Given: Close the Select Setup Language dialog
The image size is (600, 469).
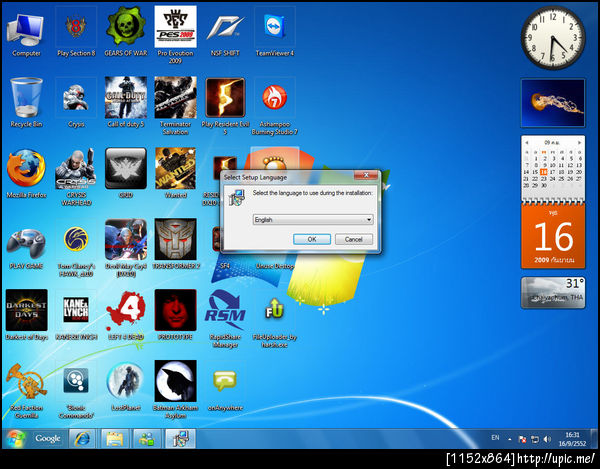Looking at the screenshot, I should (366, 175).
